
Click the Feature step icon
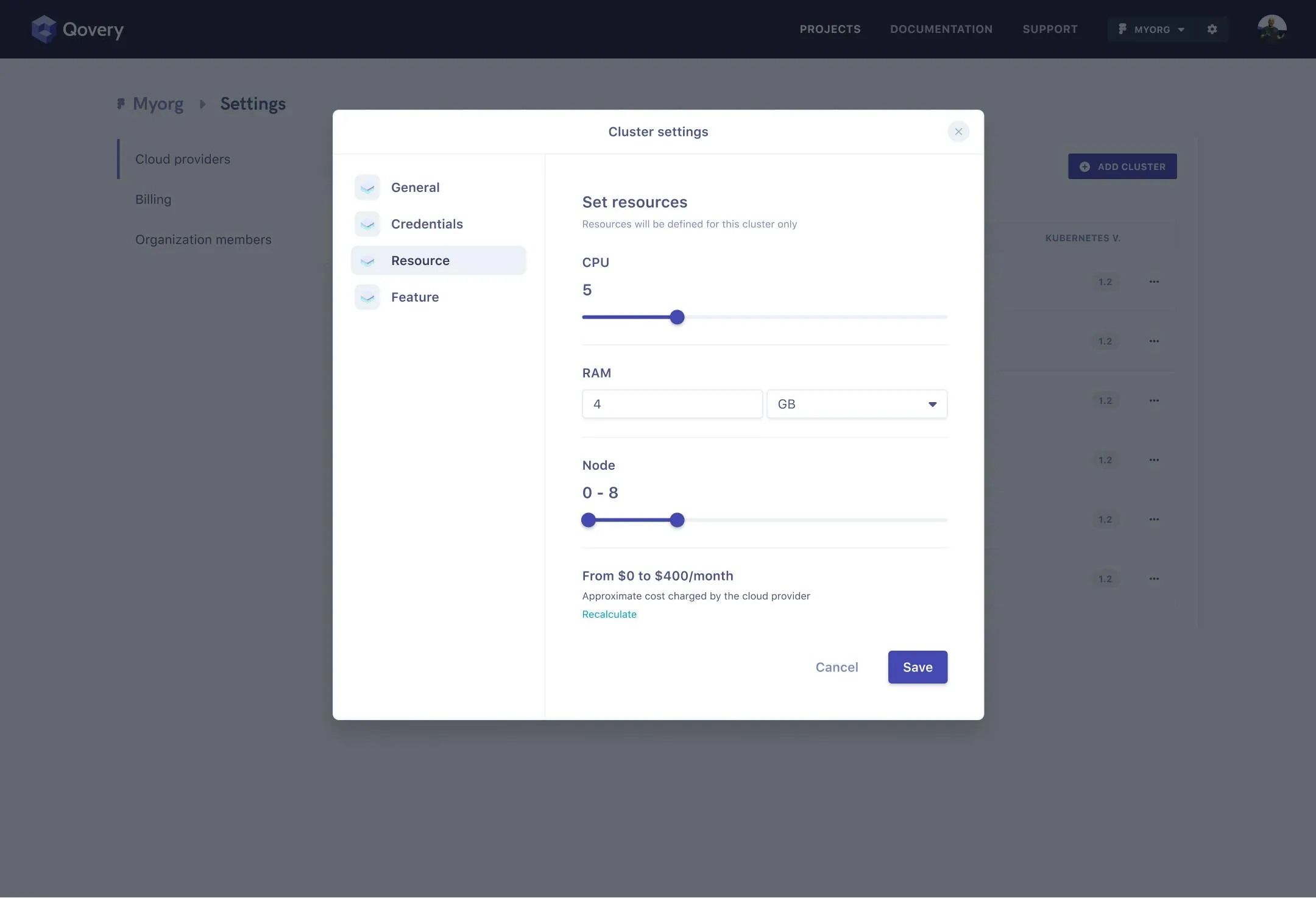point(367,297)
